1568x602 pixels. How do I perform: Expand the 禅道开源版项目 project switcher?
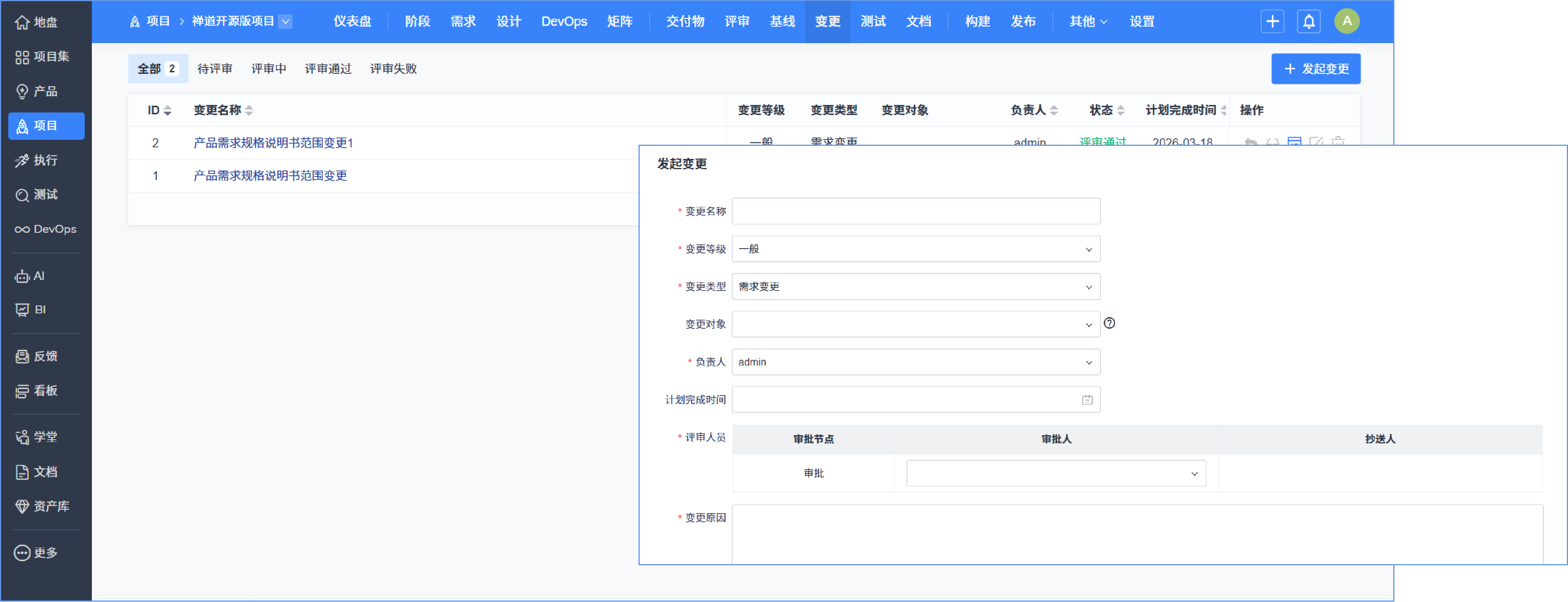point(285,21)
